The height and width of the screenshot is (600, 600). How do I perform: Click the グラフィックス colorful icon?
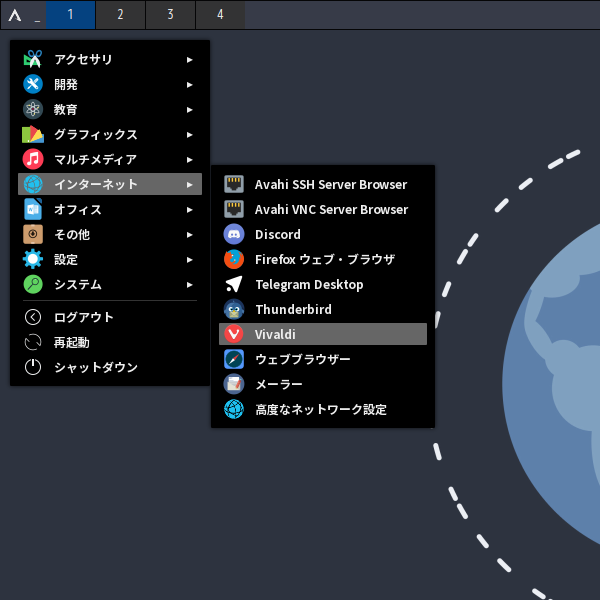tap(33, 134)
